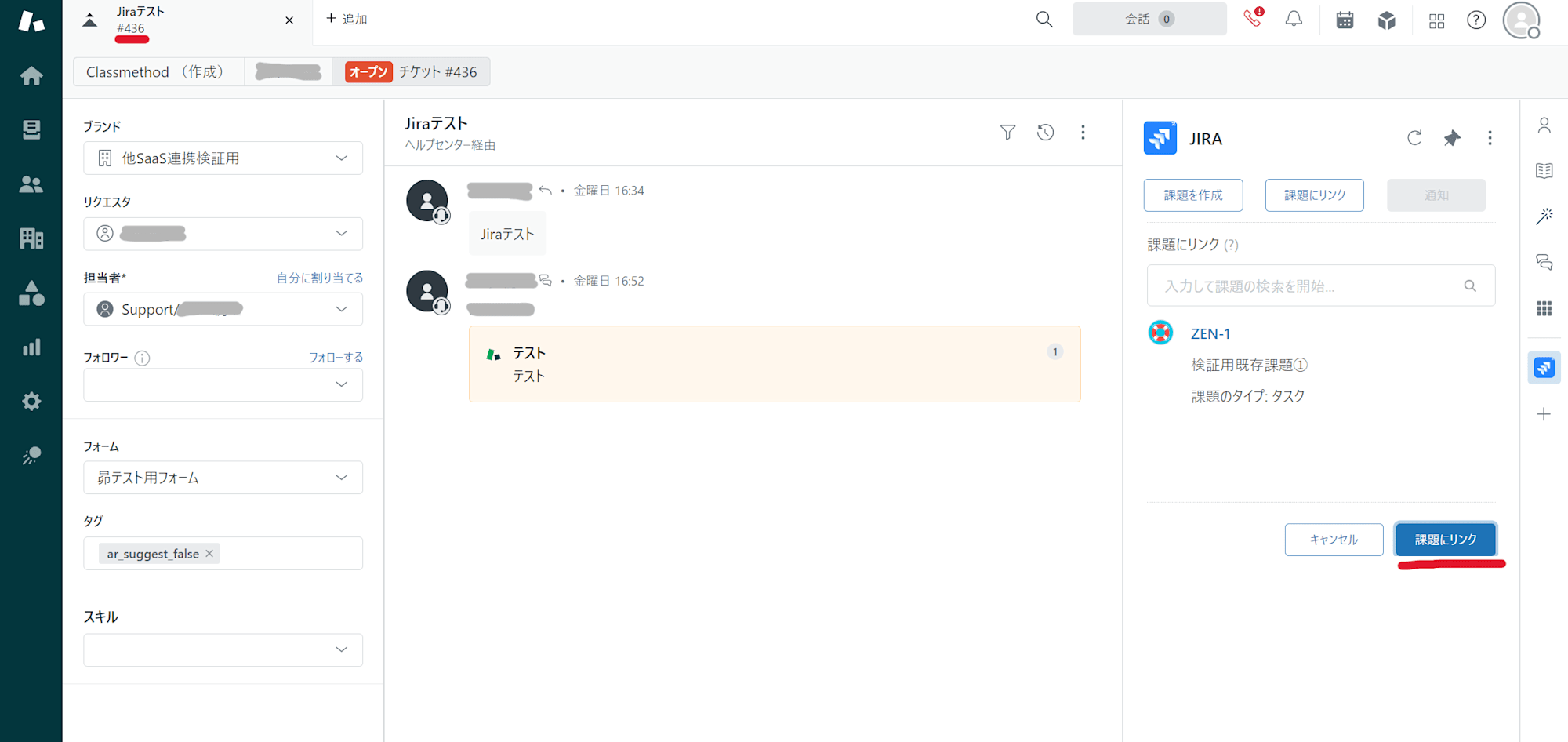Open knowledge book icon in right rail
The height and width of the screenshot is (742, 1568).
(1544, 171)
